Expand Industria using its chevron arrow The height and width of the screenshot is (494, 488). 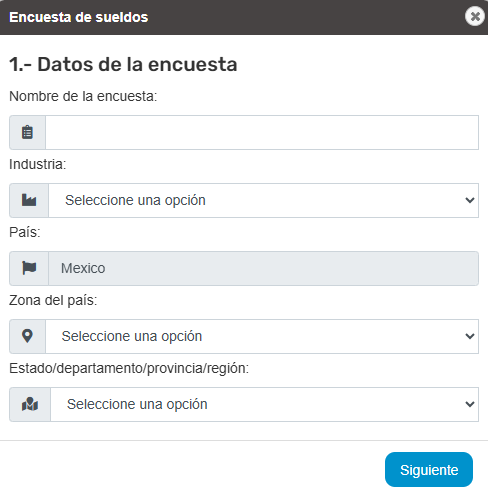470,200
